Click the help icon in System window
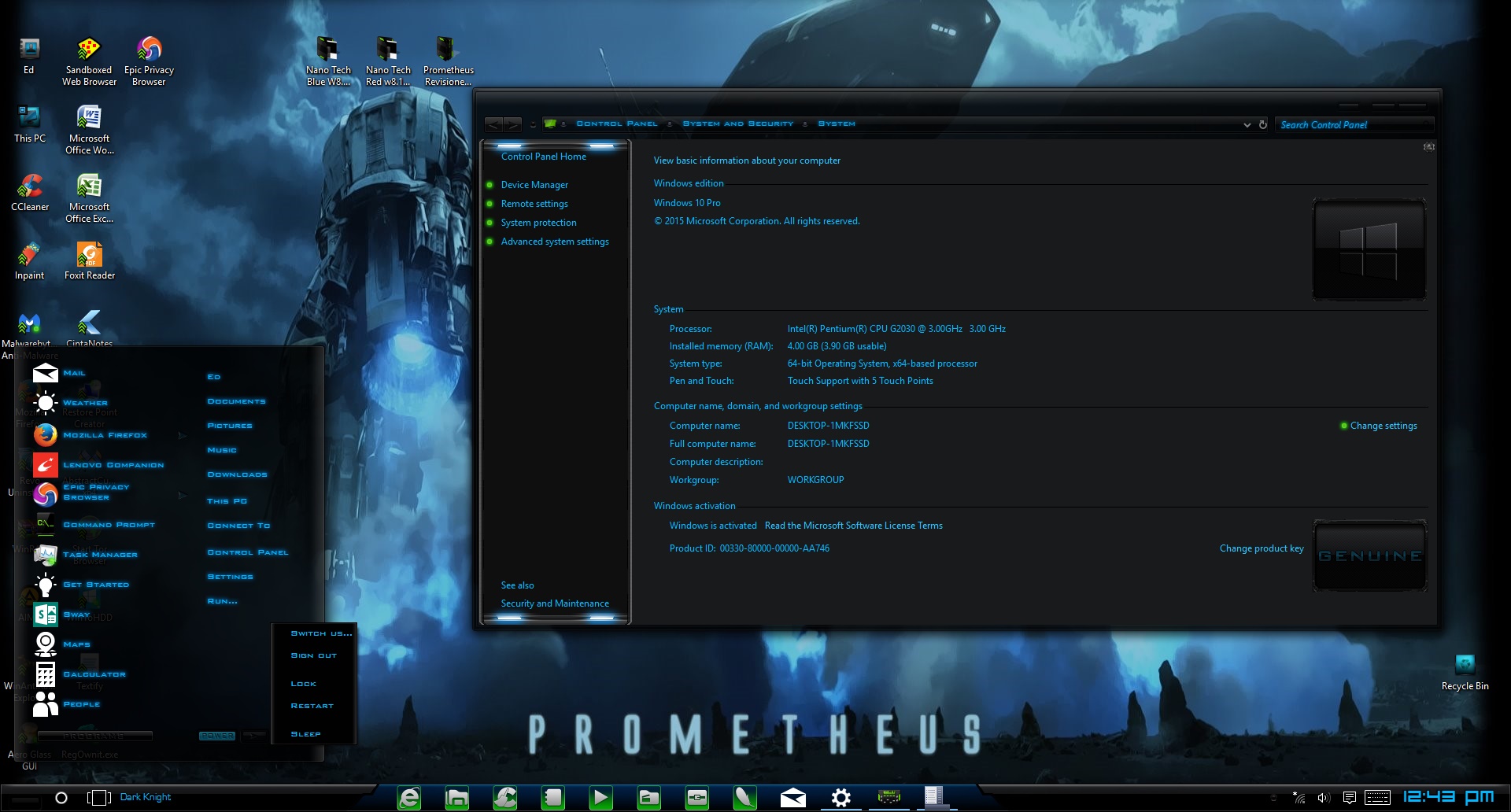This screenshot has width=1511, height=812. tap(1428, 147)
